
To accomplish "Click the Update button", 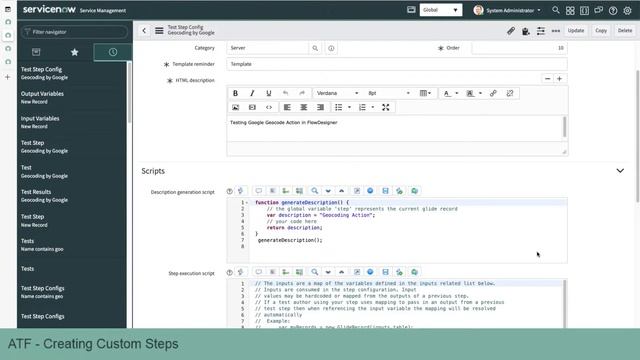I will tap(576, 31).
